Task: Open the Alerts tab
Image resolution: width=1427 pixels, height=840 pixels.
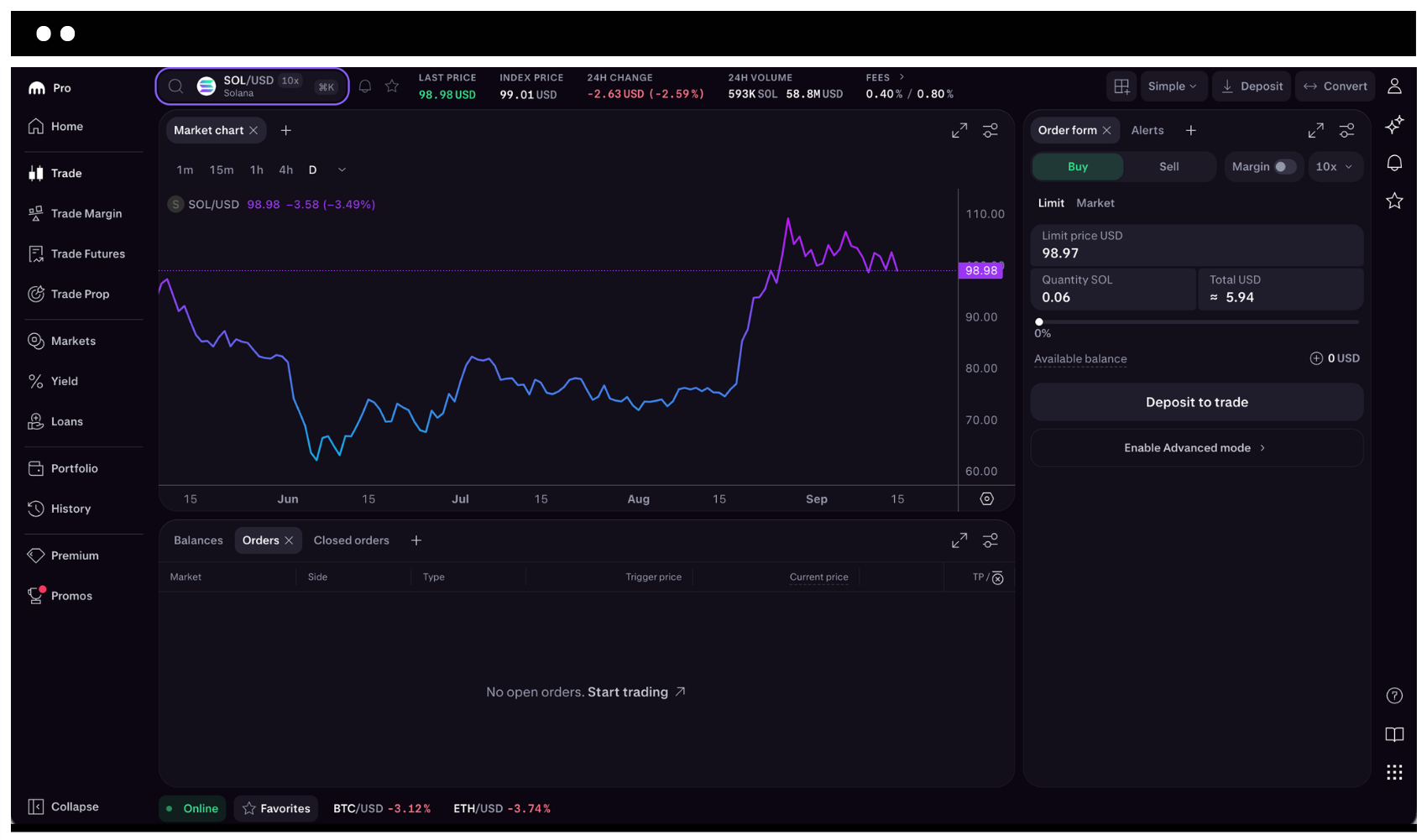Action: 1147,130
